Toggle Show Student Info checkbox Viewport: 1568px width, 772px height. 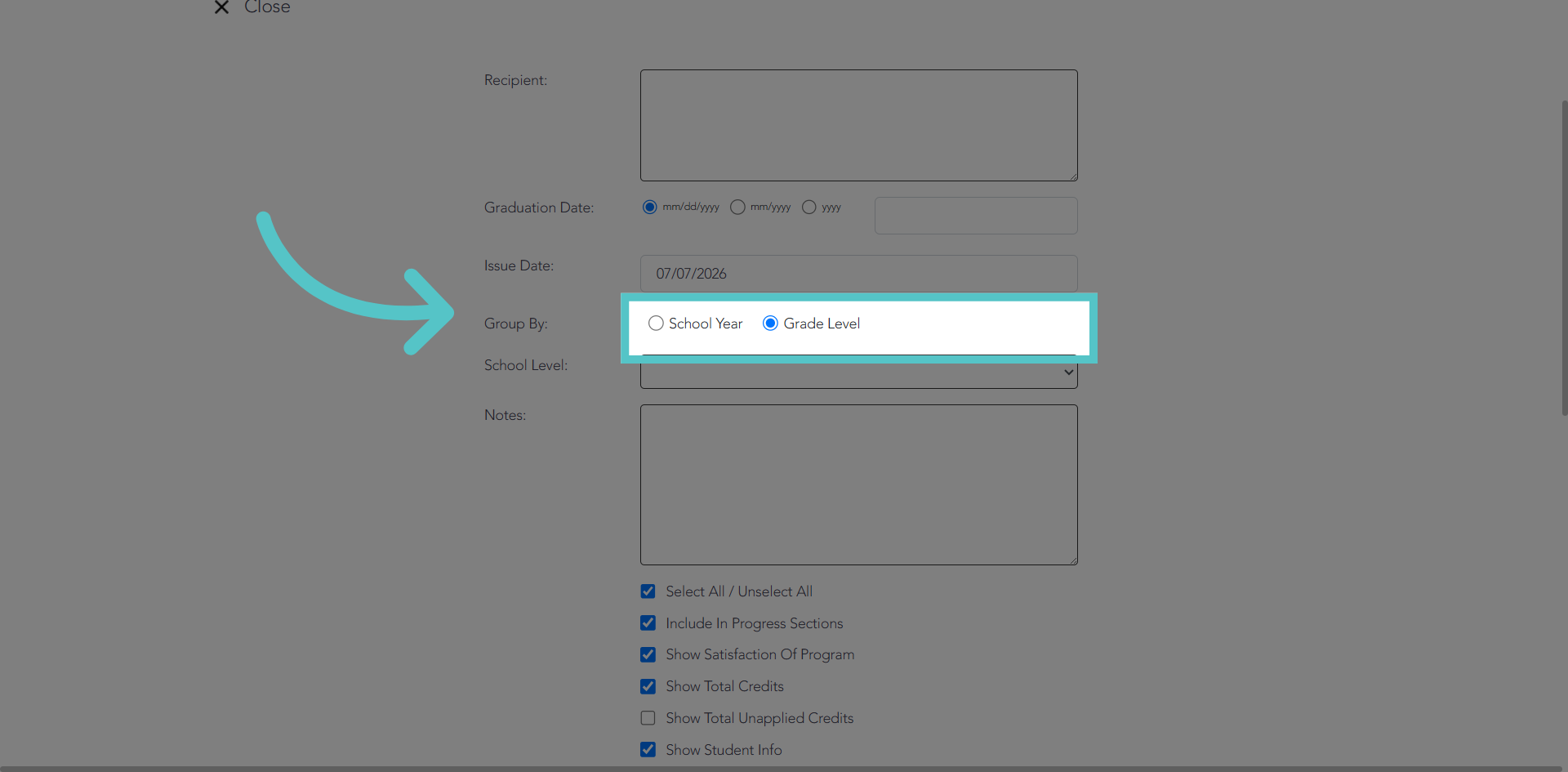pos(648,750)
